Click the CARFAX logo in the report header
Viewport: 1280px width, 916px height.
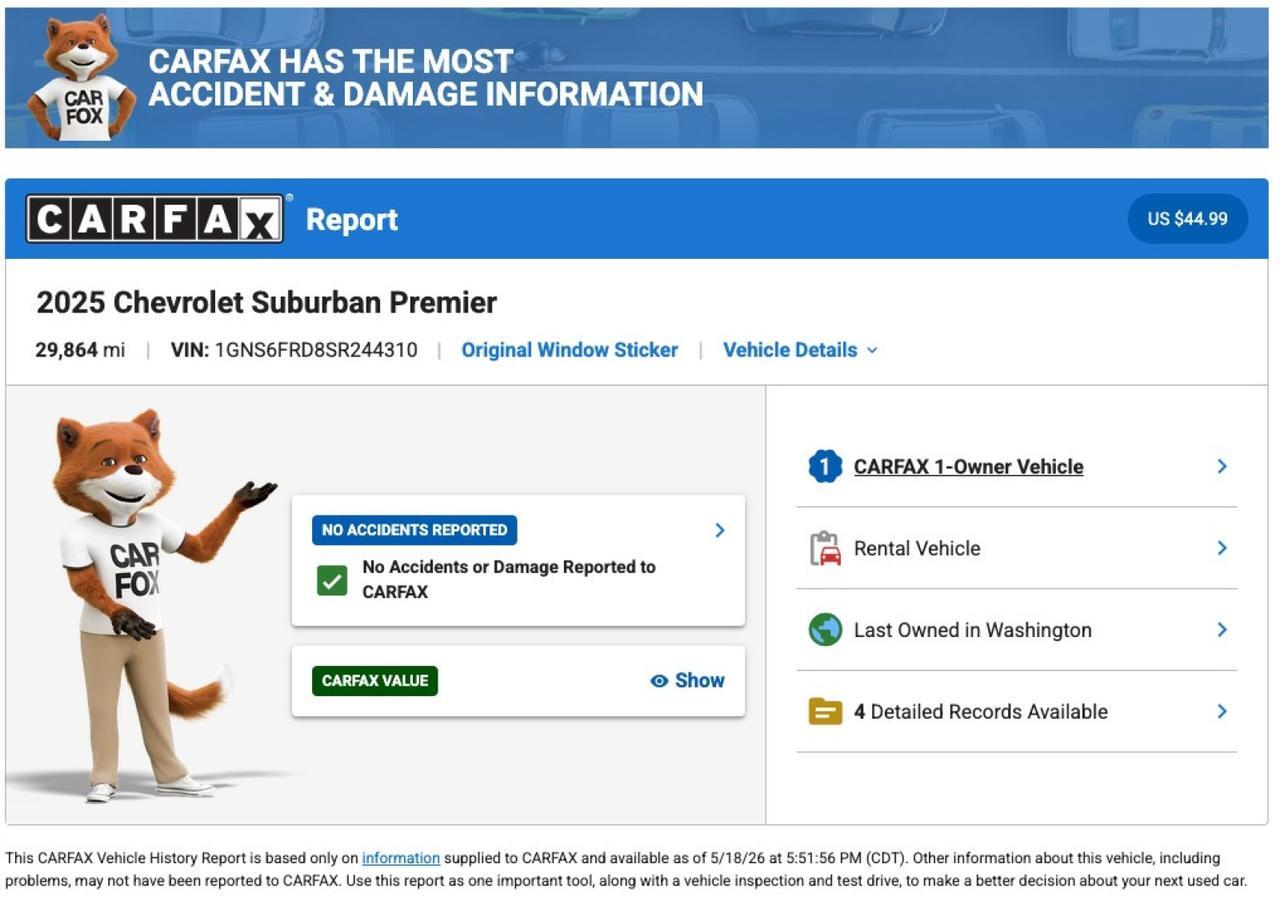155,219
